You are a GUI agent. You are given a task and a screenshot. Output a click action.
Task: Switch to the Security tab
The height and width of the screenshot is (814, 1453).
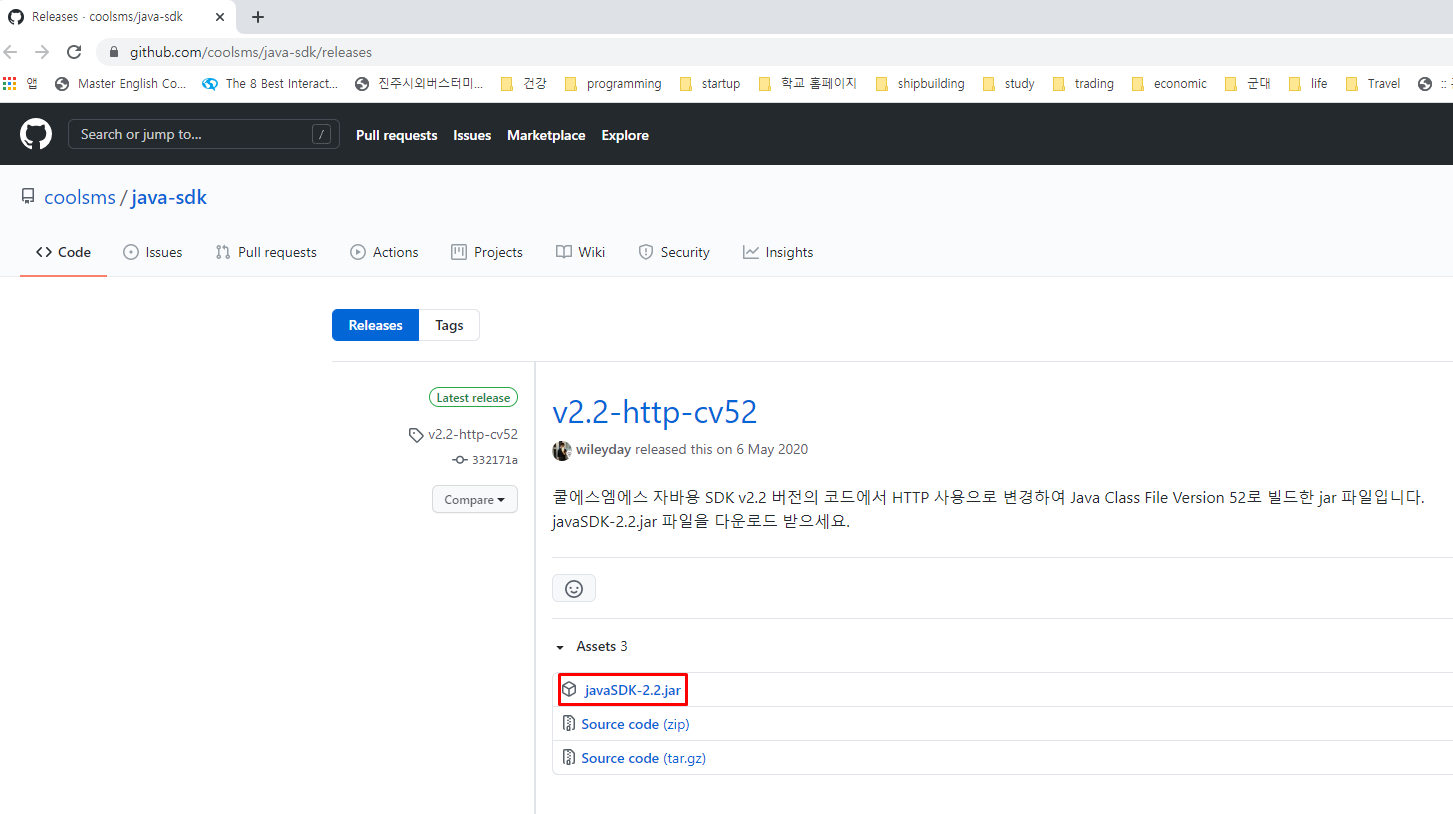[x=674, y=252]
